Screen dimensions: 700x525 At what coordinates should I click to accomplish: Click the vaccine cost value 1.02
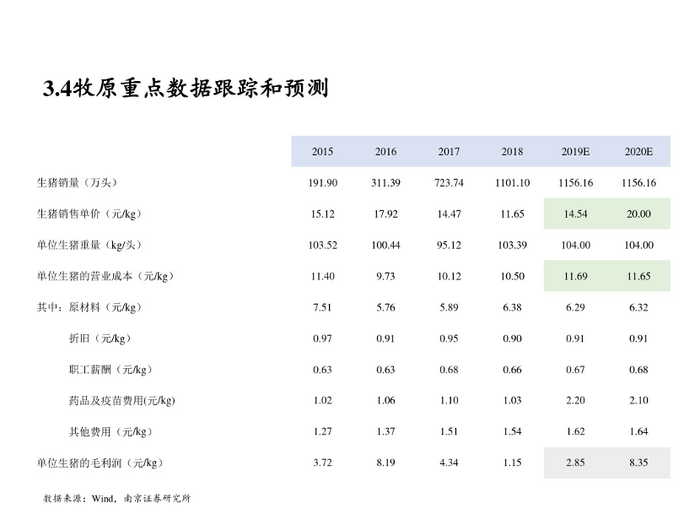(322, 400)
